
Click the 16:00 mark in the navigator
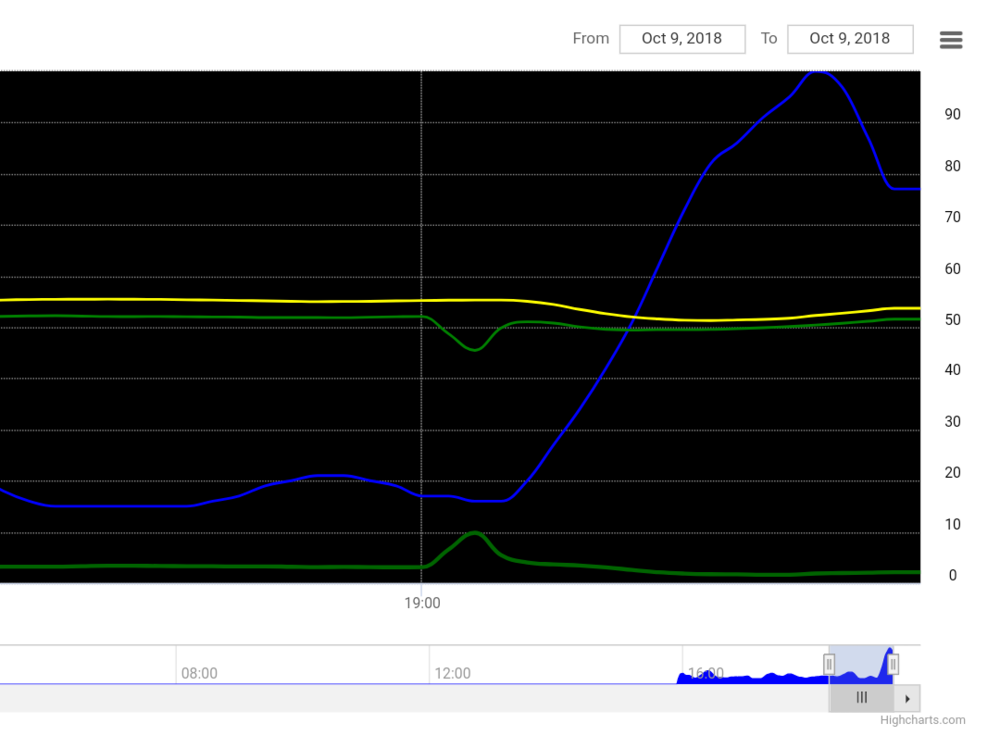pyautogui.click(x=706, y=673)
